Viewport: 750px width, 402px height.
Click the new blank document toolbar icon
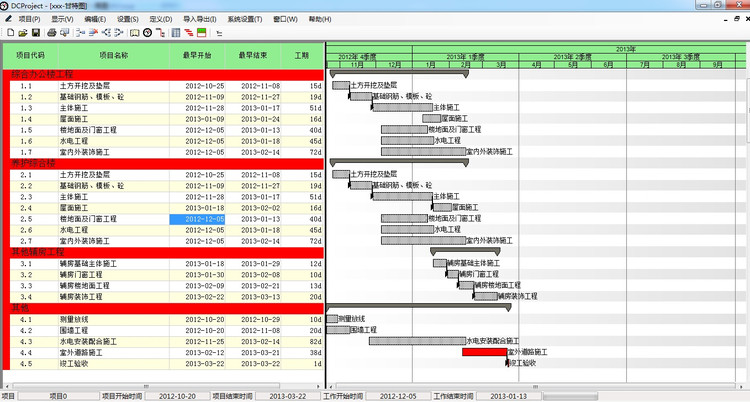click(x=8, y=32)
